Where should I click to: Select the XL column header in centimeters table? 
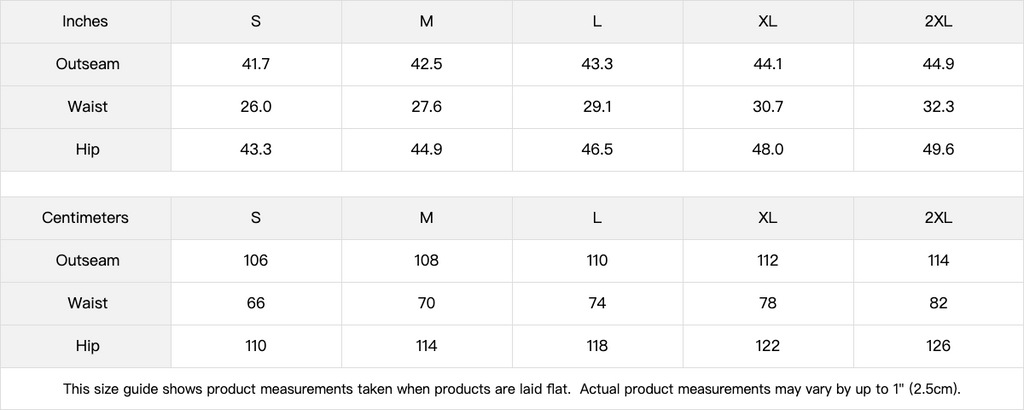coord(767,217)
